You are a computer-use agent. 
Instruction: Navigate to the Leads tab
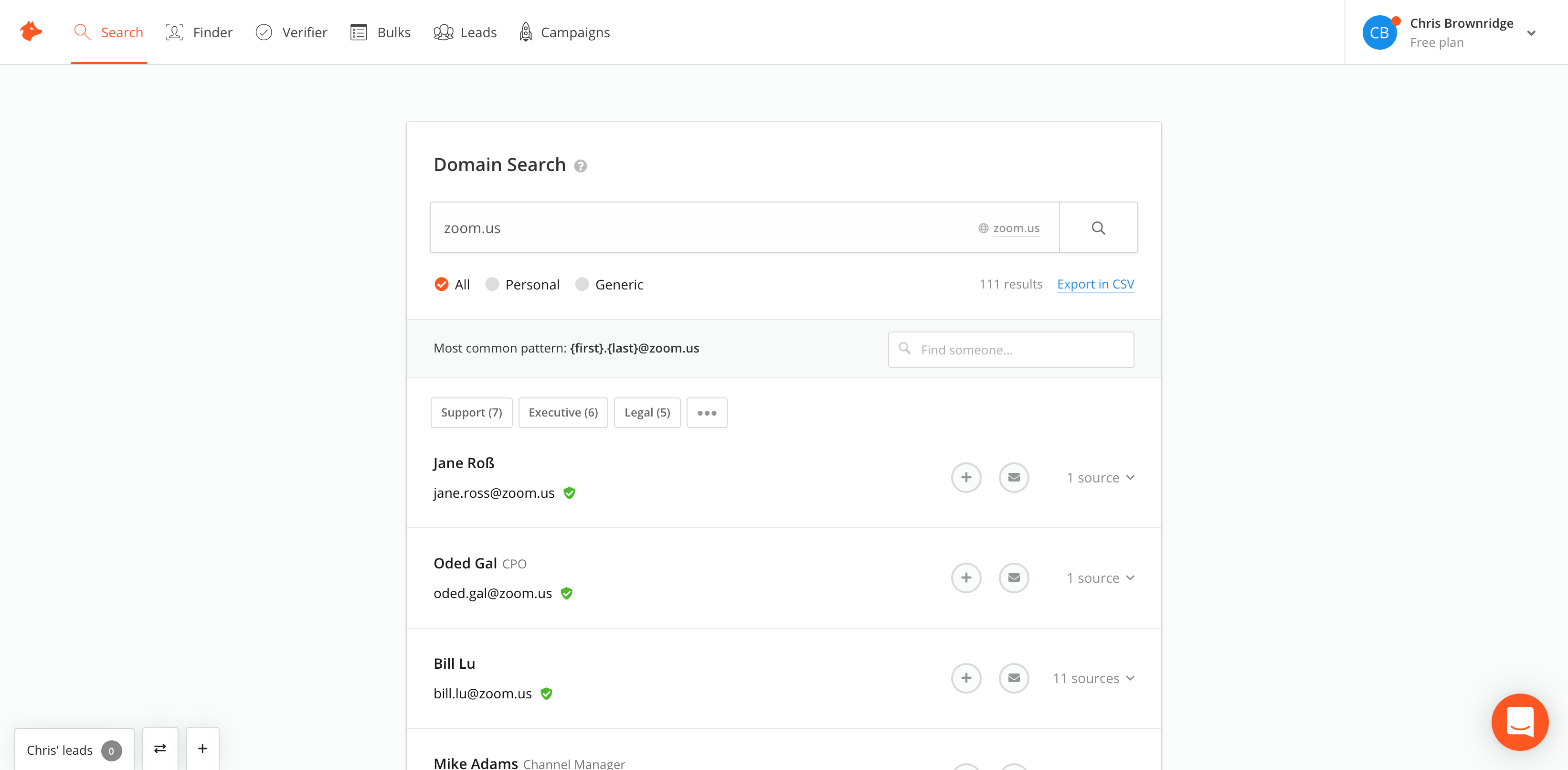[x=465, y=32]
